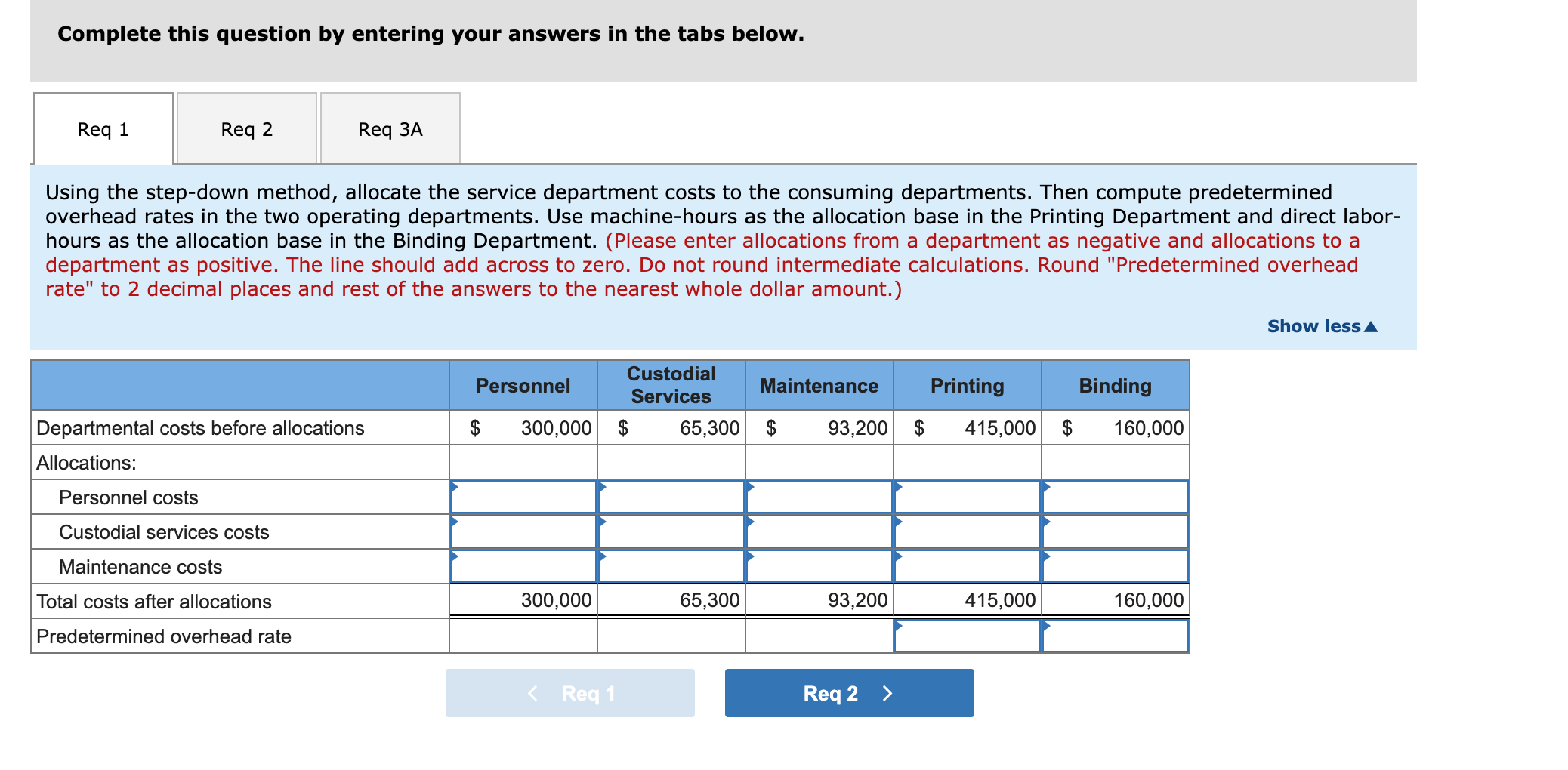Select Custodial services costs input under Personnel
1568x770 pixels.
coord(523,531)
